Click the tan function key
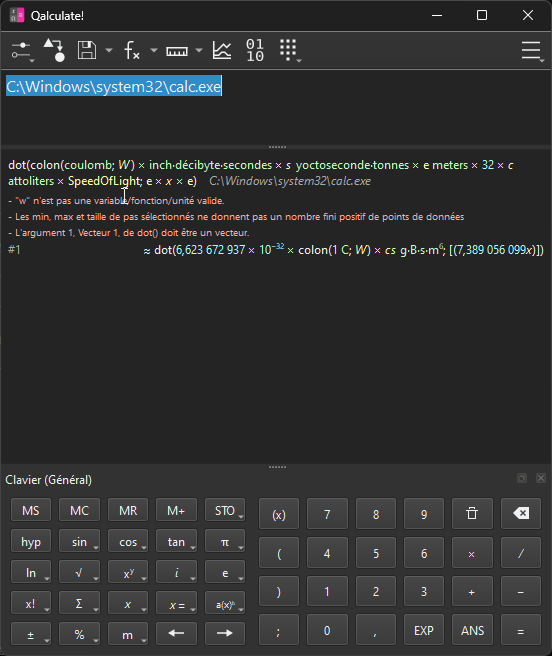The height and width of the screenshot is (656, 552). (176, 541)
